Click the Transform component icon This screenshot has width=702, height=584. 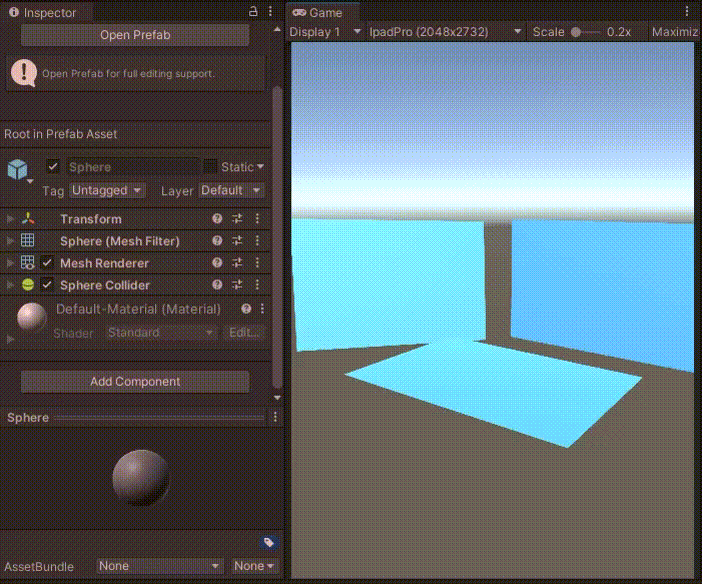tap(28, 219)
